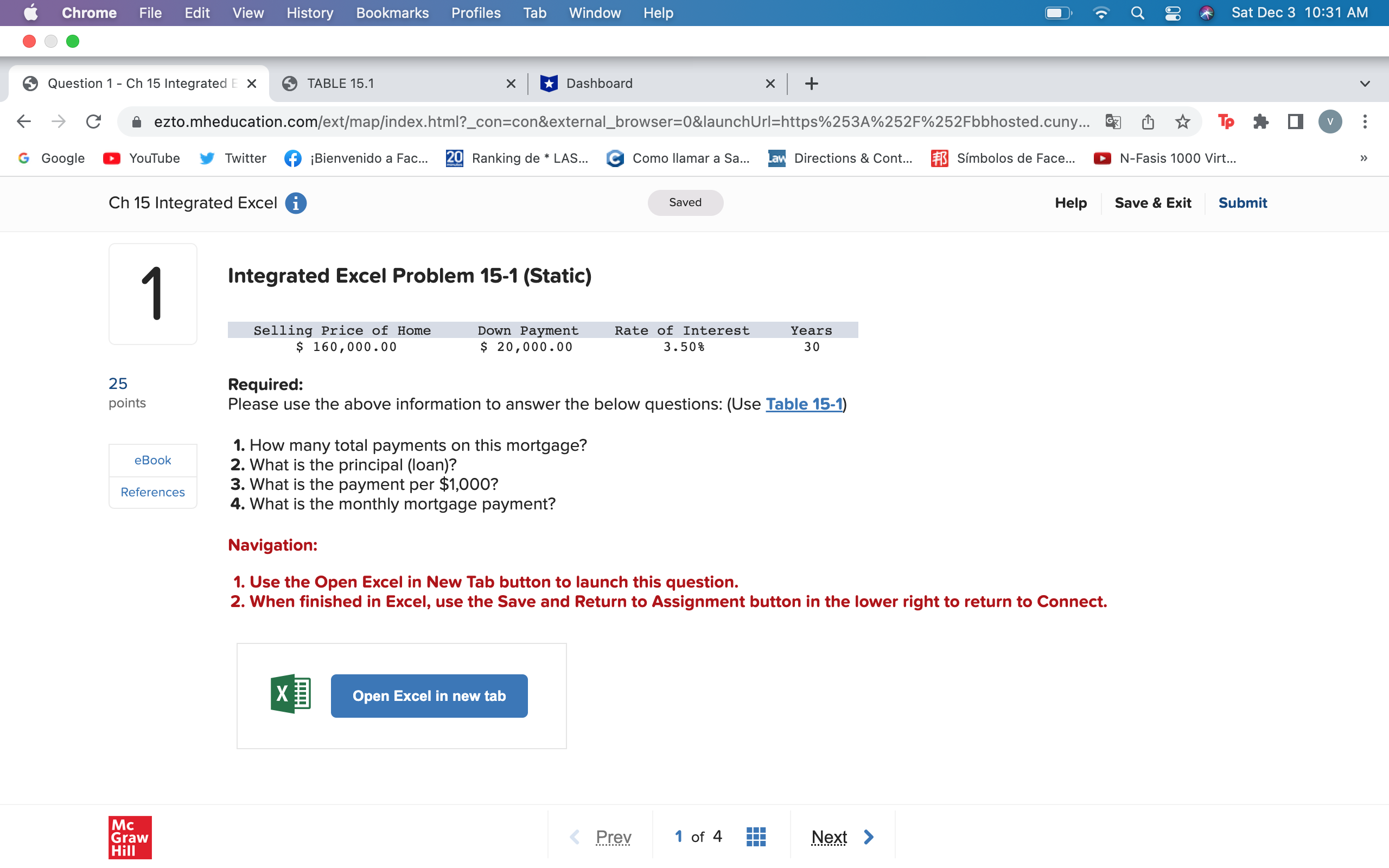1389x868 pixels.
Task: Switch to the TABLE 15.1 tab
Action: (x=340, y=83)
